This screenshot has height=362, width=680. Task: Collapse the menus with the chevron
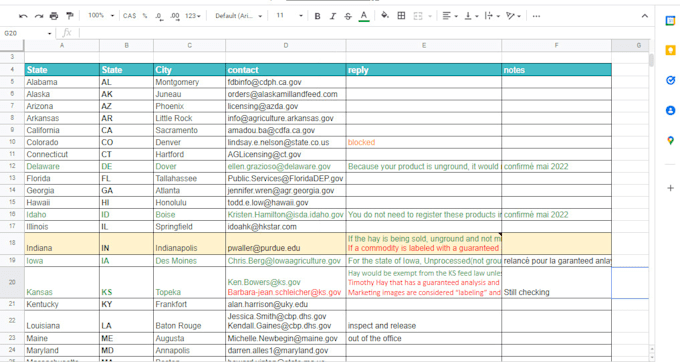[x=644, y=16]
